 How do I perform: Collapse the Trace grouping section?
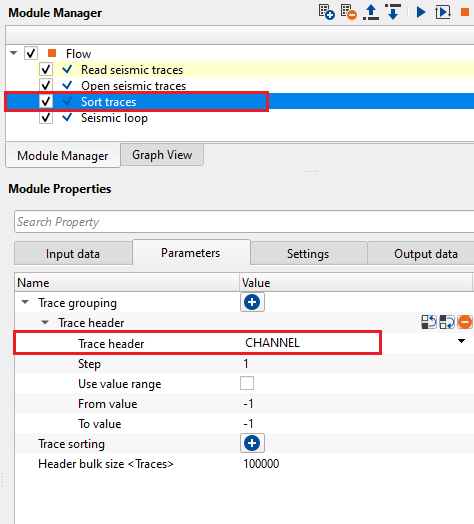tap(25, 302)
